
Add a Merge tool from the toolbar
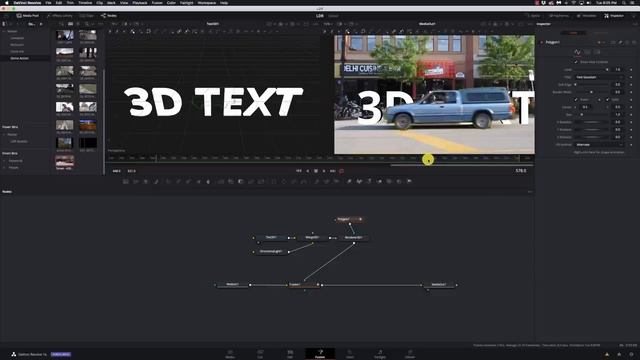pyautogui.click(x=220, y=181)
